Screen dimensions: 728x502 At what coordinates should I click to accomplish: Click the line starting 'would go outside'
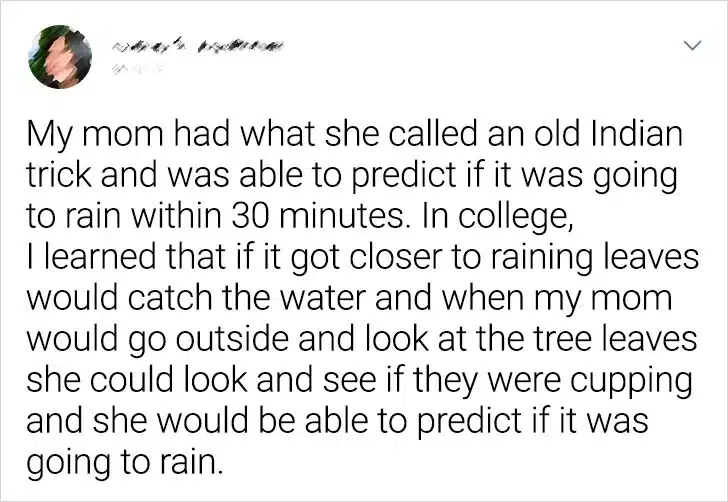coord(362,340)
